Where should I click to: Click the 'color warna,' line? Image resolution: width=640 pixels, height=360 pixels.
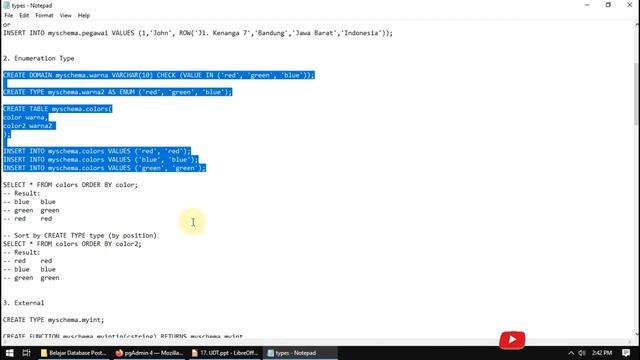pyautogui.click(x=26, y=118)
